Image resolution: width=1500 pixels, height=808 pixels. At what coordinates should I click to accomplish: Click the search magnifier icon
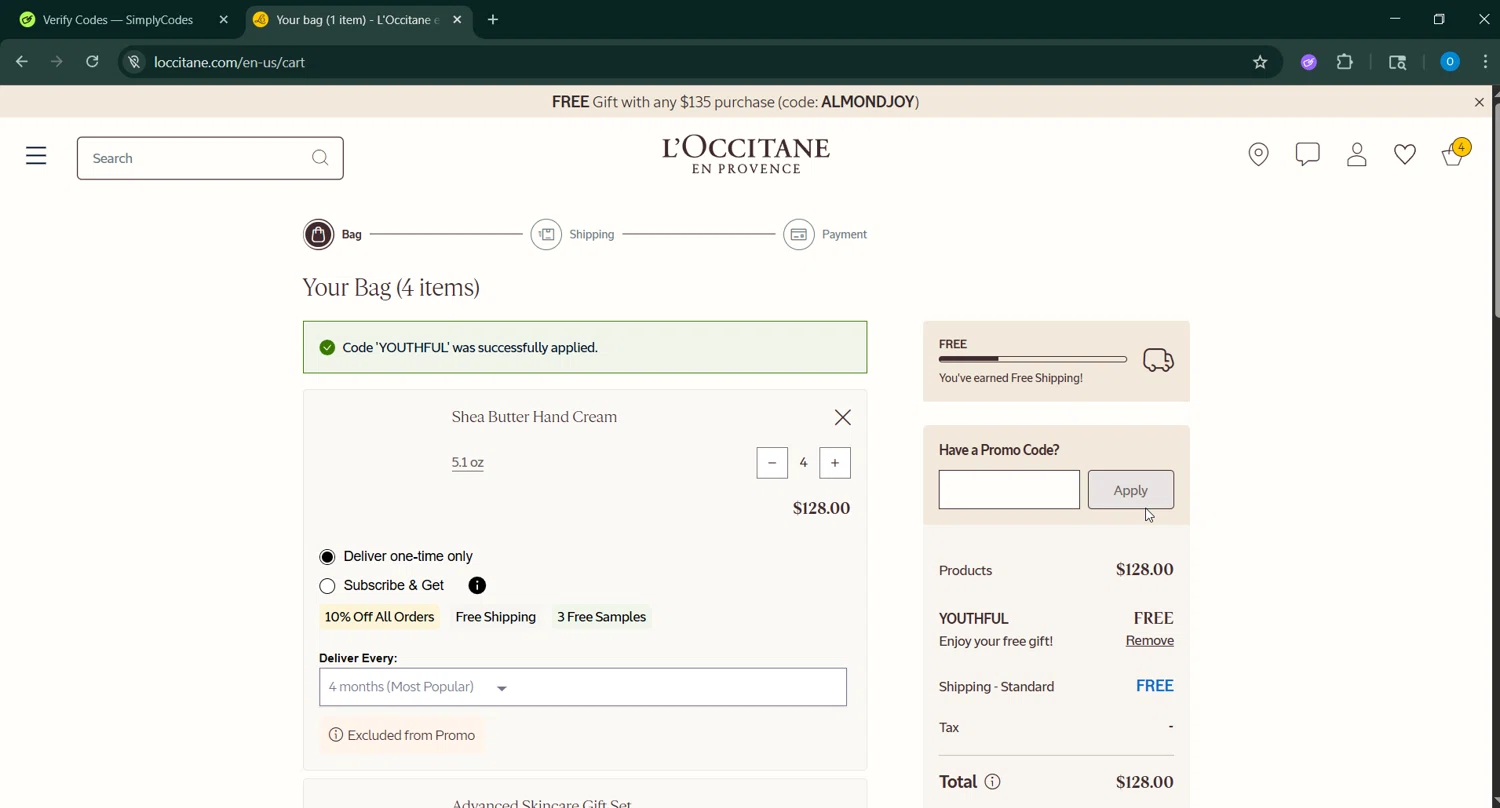point(320,158)
